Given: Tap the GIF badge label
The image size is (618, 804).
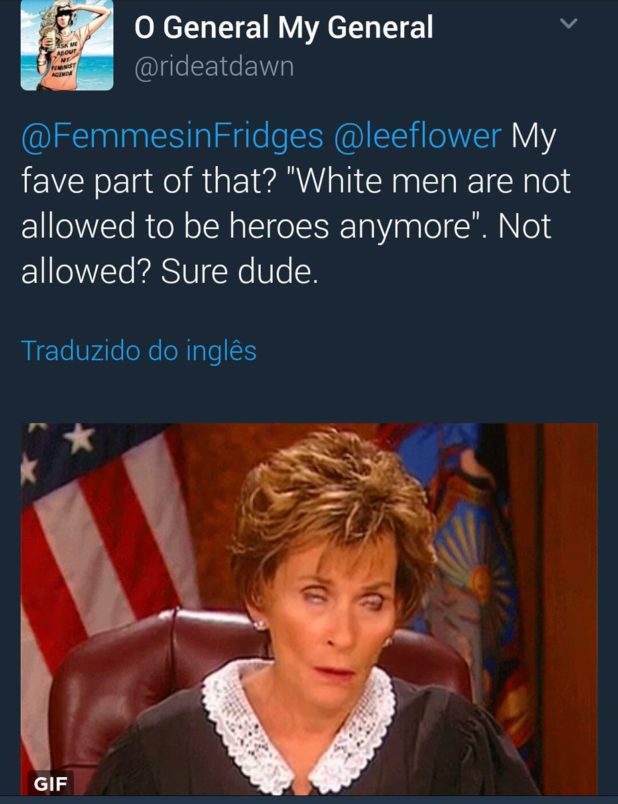Looking at the screenshot, I should [x=50, y=783].
